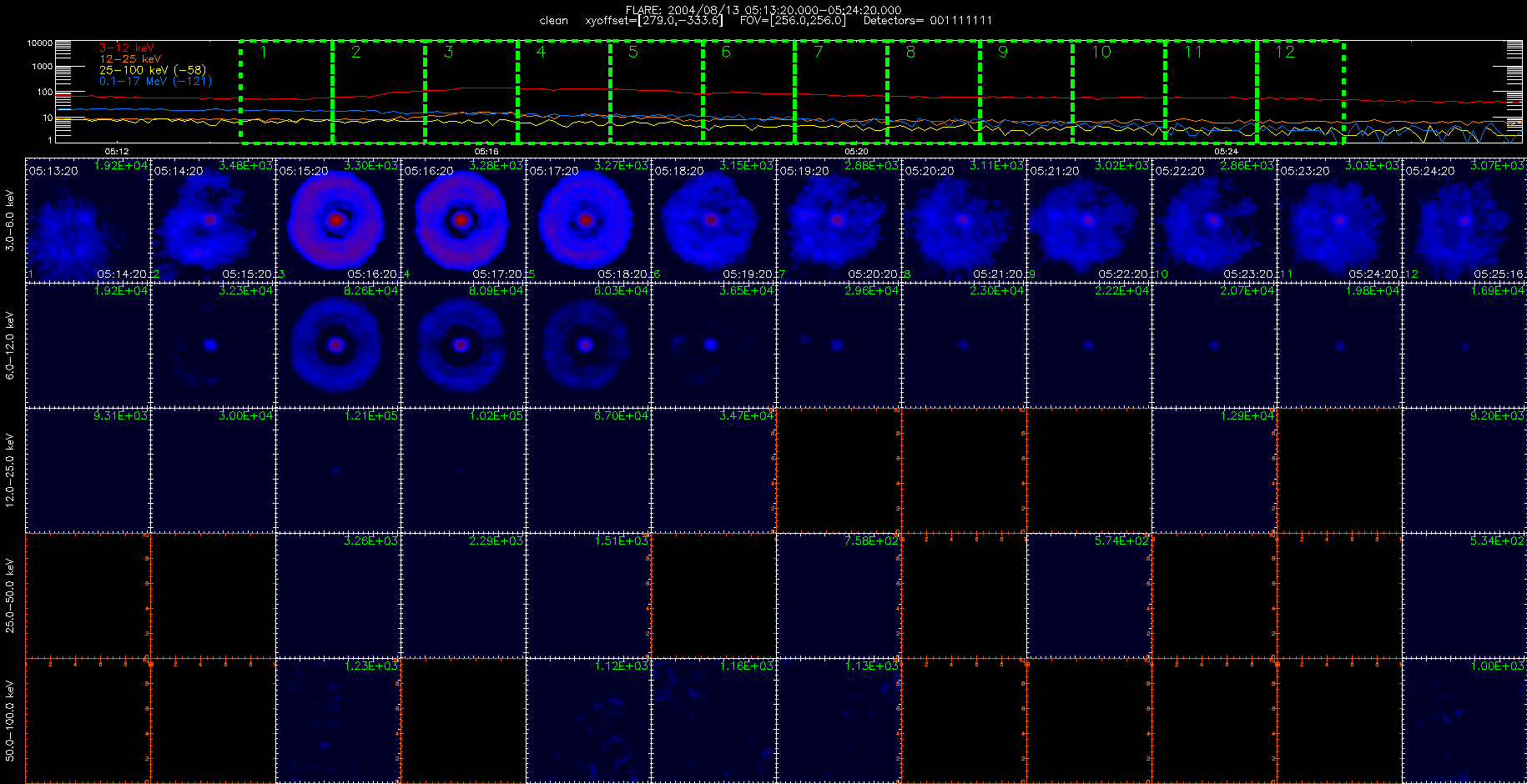Click peak value 7.58E+02
Image resolution: width=1527 pixels, height=784 pixels.
pos(872,541)
